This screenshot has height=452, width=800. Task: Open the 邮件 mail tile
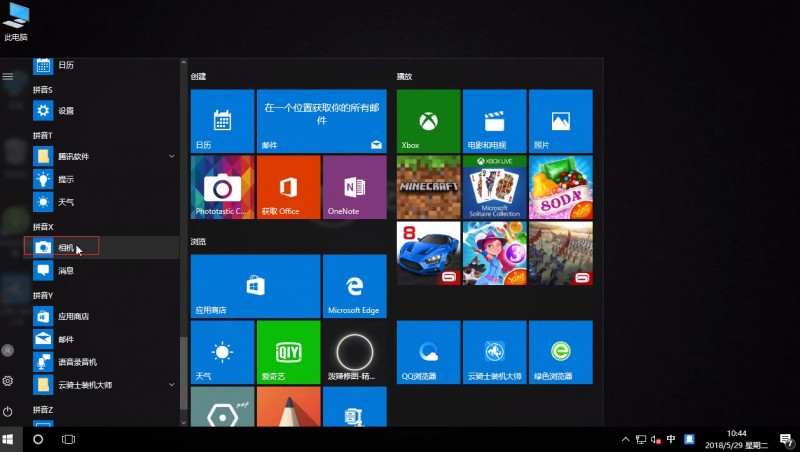pyautogui.click(x=322, y=121)
